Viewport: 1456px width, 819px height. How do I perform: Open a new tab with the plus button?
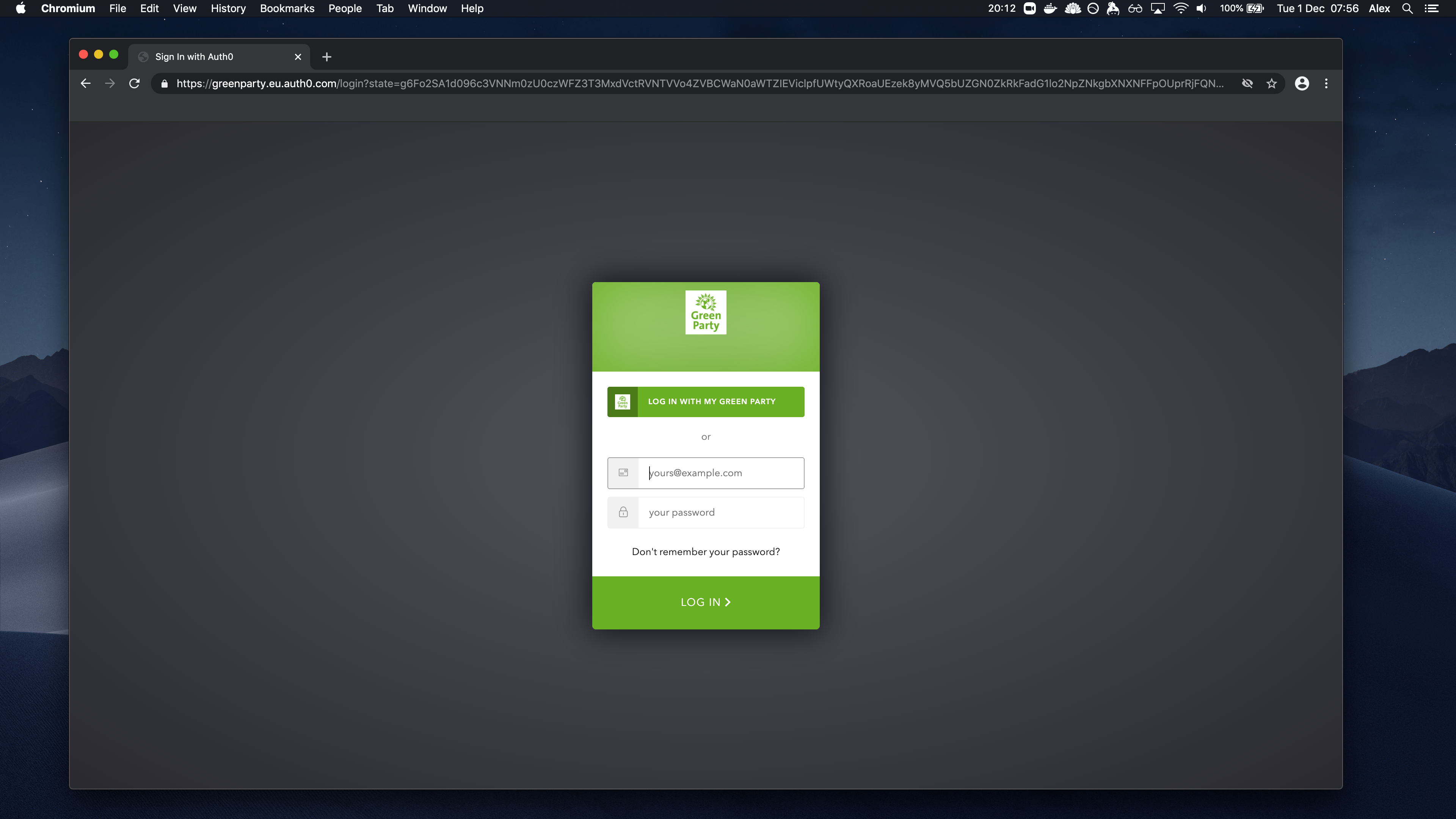click(327, 56)
